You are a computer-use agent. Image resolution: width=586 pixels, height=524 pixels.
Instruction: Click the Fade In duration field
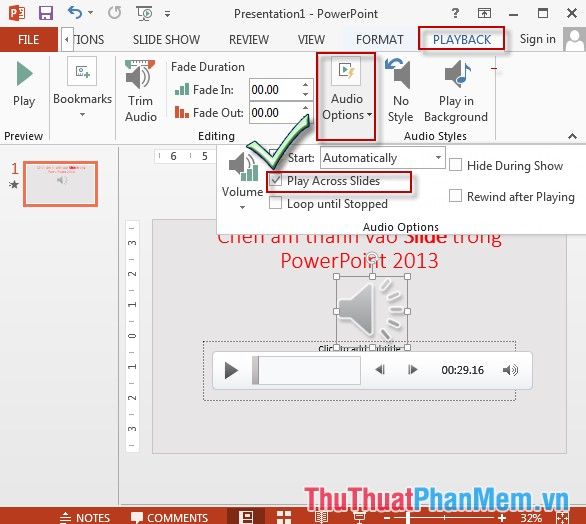click(x=275, y=90)
